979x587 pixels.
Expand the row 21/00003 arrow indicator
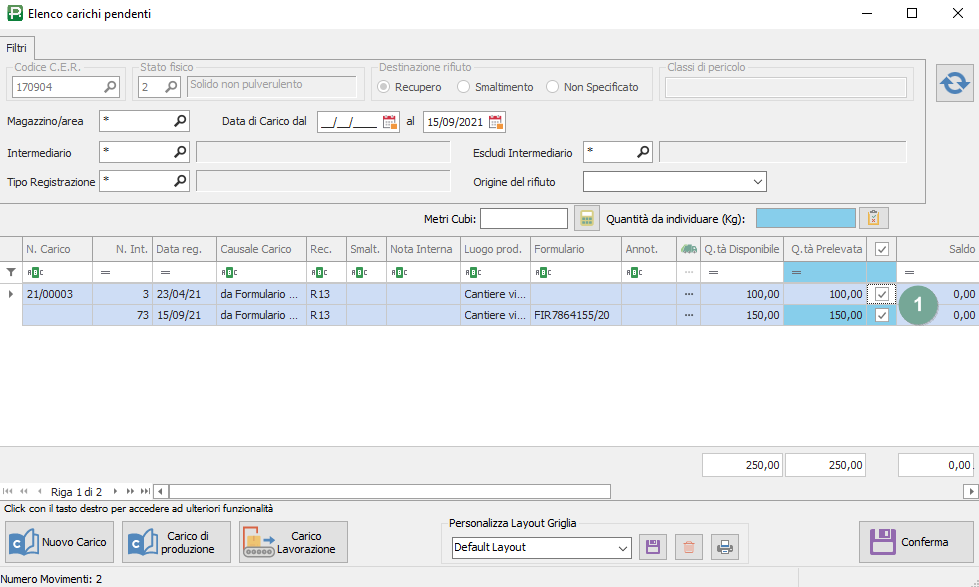coord(11,294)
